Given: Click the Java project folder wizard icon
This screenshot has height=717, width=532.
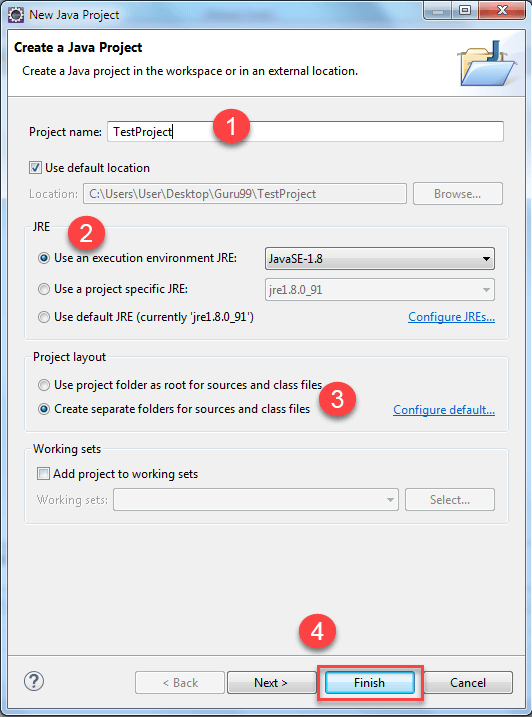Looking at the screenshot, I should [x=488, y=63].
